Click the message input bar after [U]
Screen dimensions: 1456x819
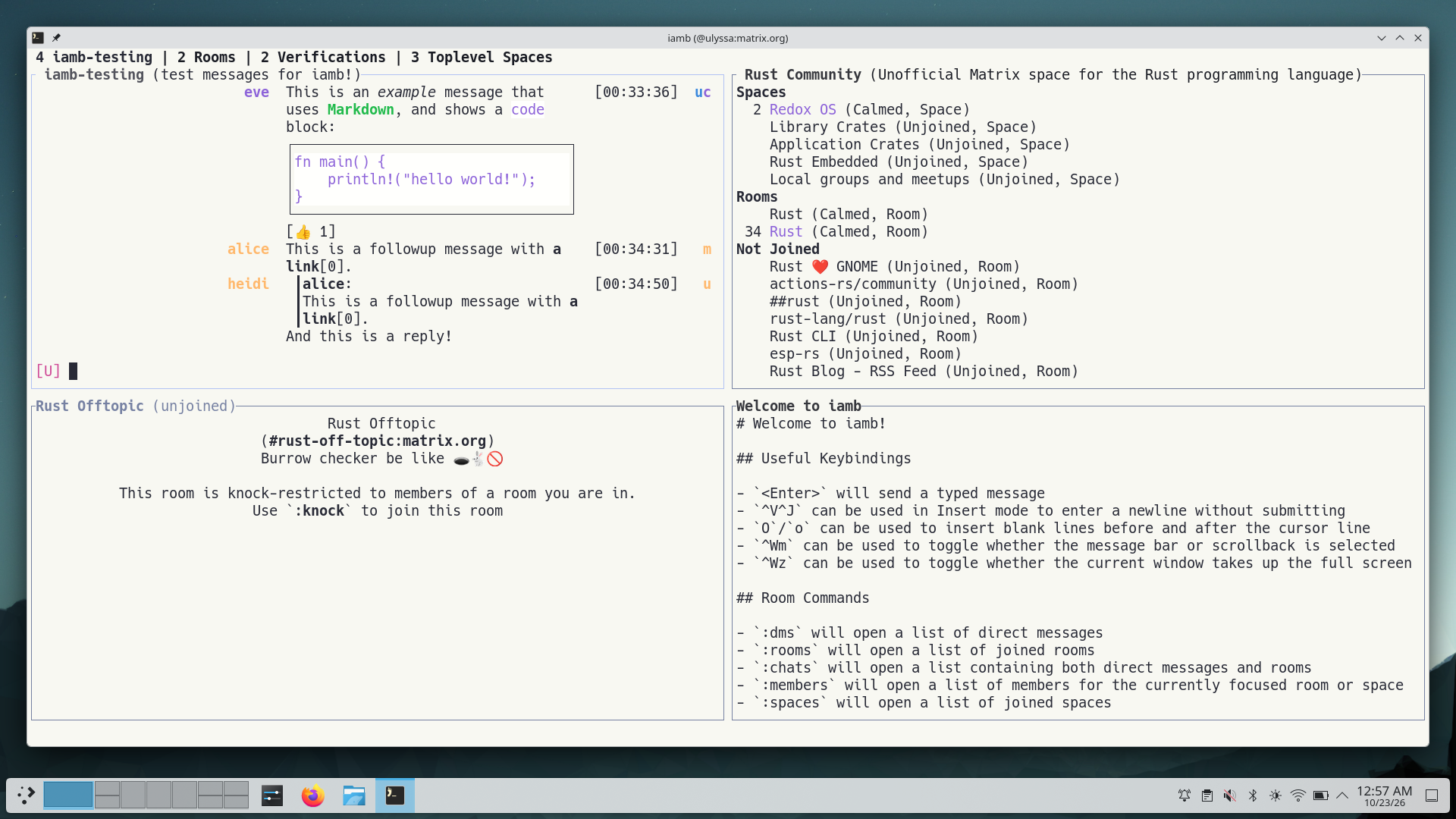click(x=394, y=372)
